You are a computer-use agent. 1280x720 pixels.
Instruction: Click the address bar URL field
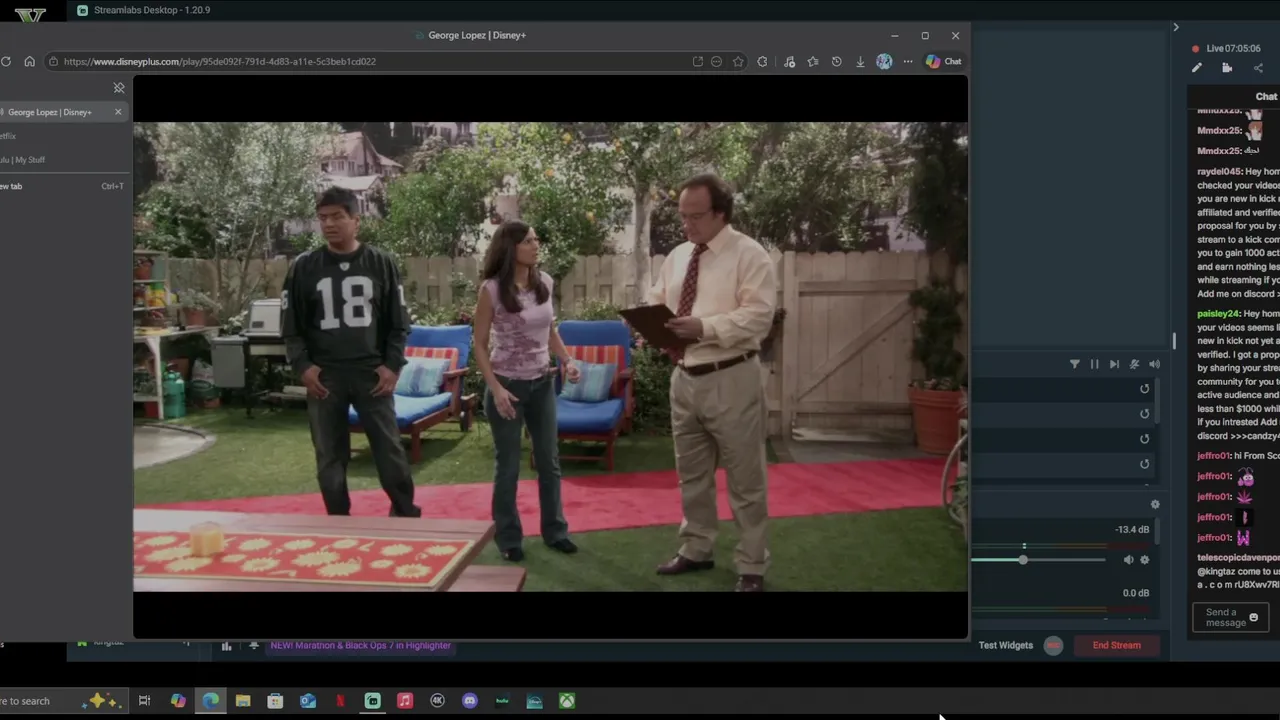tap(375, 61)
